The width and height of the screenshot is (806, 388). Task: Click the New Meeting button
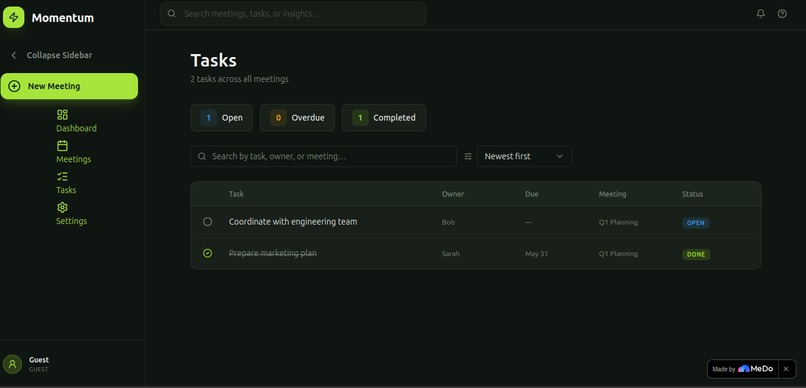click(x=69, y=86)
